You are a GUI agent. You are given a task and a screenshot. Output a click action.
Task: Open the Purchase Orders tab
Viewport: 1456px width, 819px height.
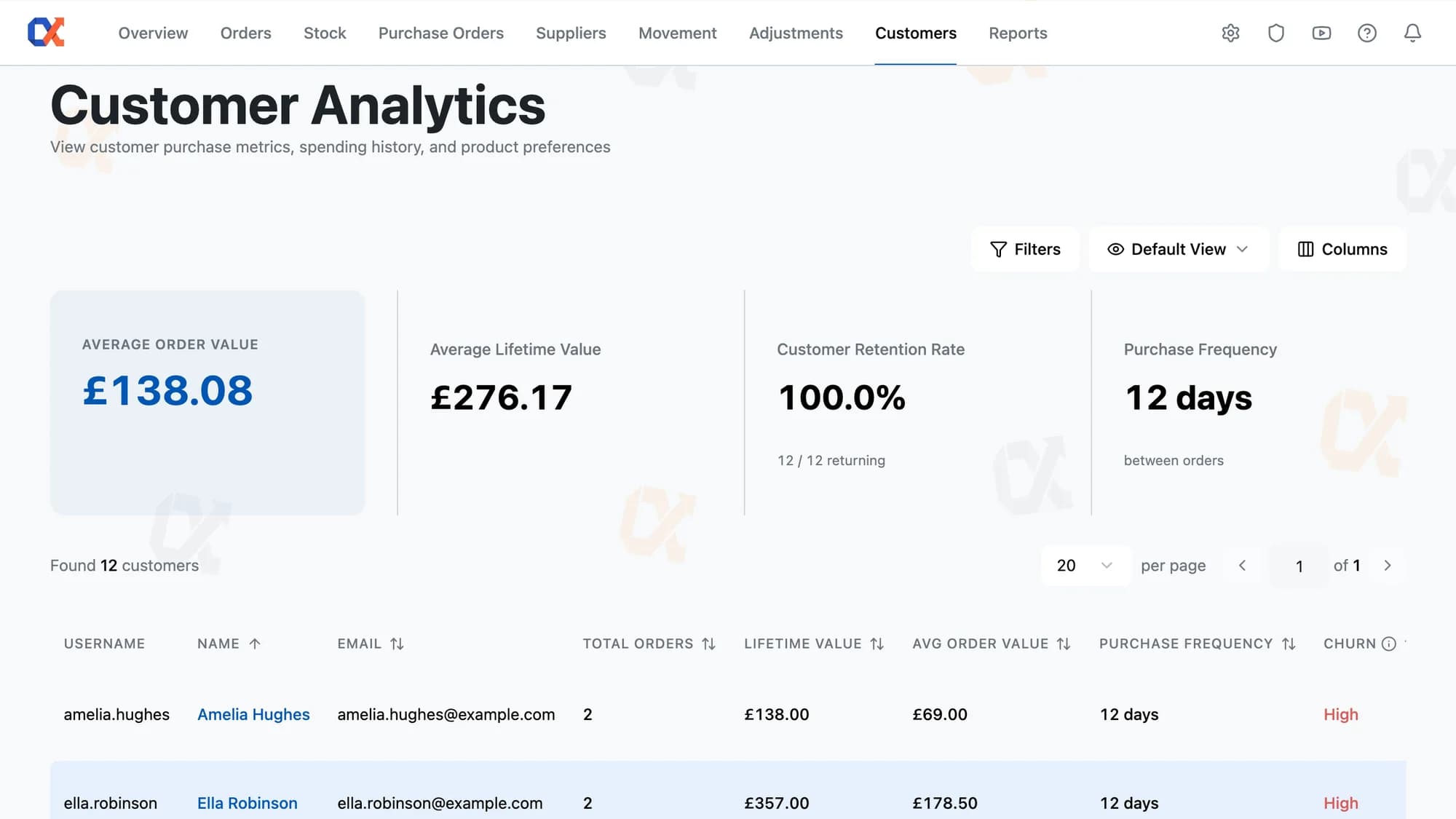(x=441, y=33)
